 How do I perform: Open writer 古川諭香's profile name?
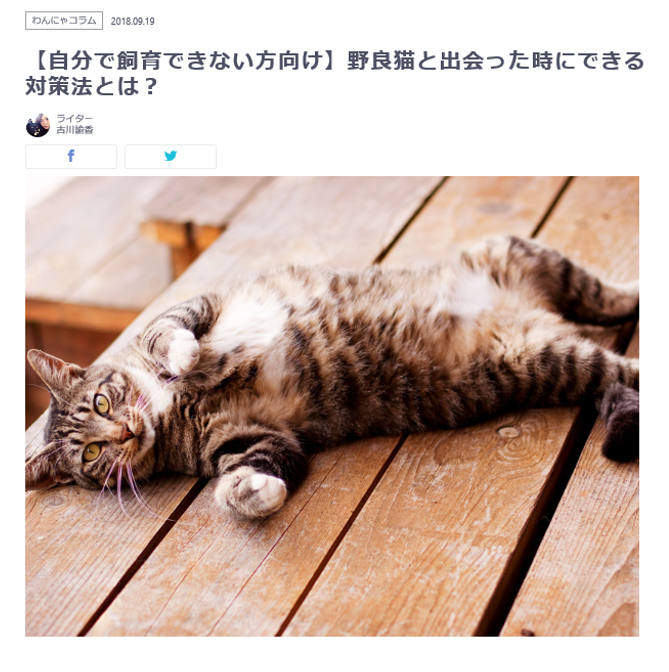click(75, 130)
